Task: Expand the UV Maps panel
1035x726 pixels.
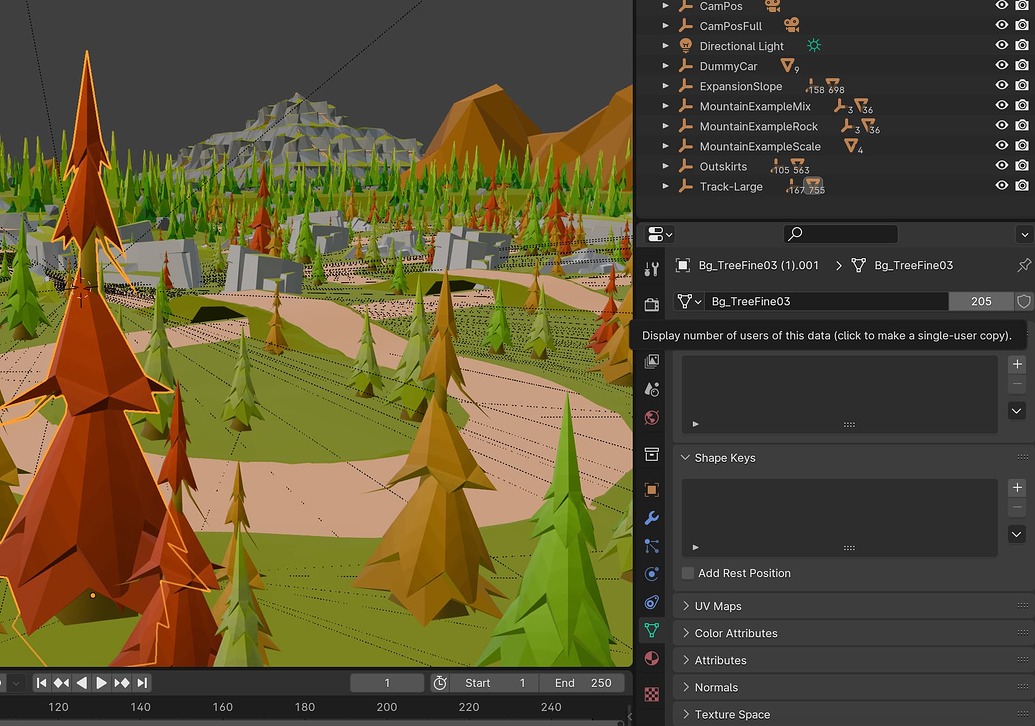Action: (x=685, y=606)
